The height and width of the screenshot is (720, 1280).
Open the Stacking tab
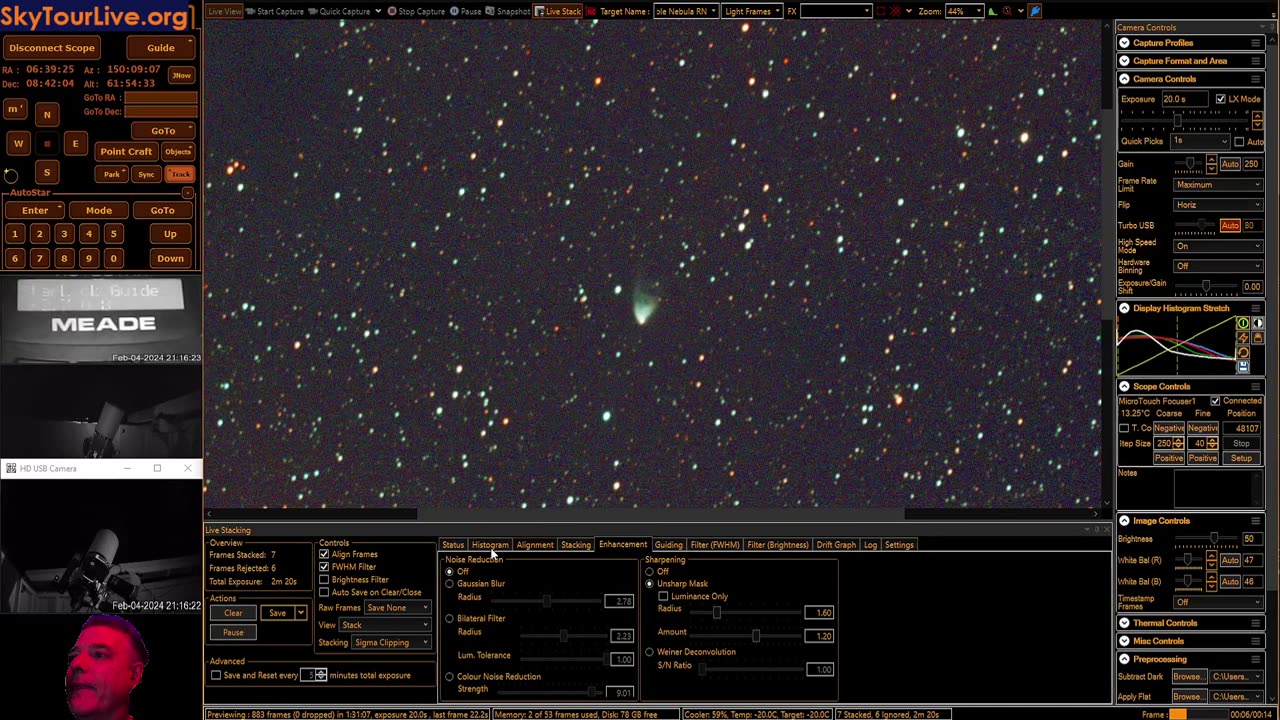pos(576,545)
